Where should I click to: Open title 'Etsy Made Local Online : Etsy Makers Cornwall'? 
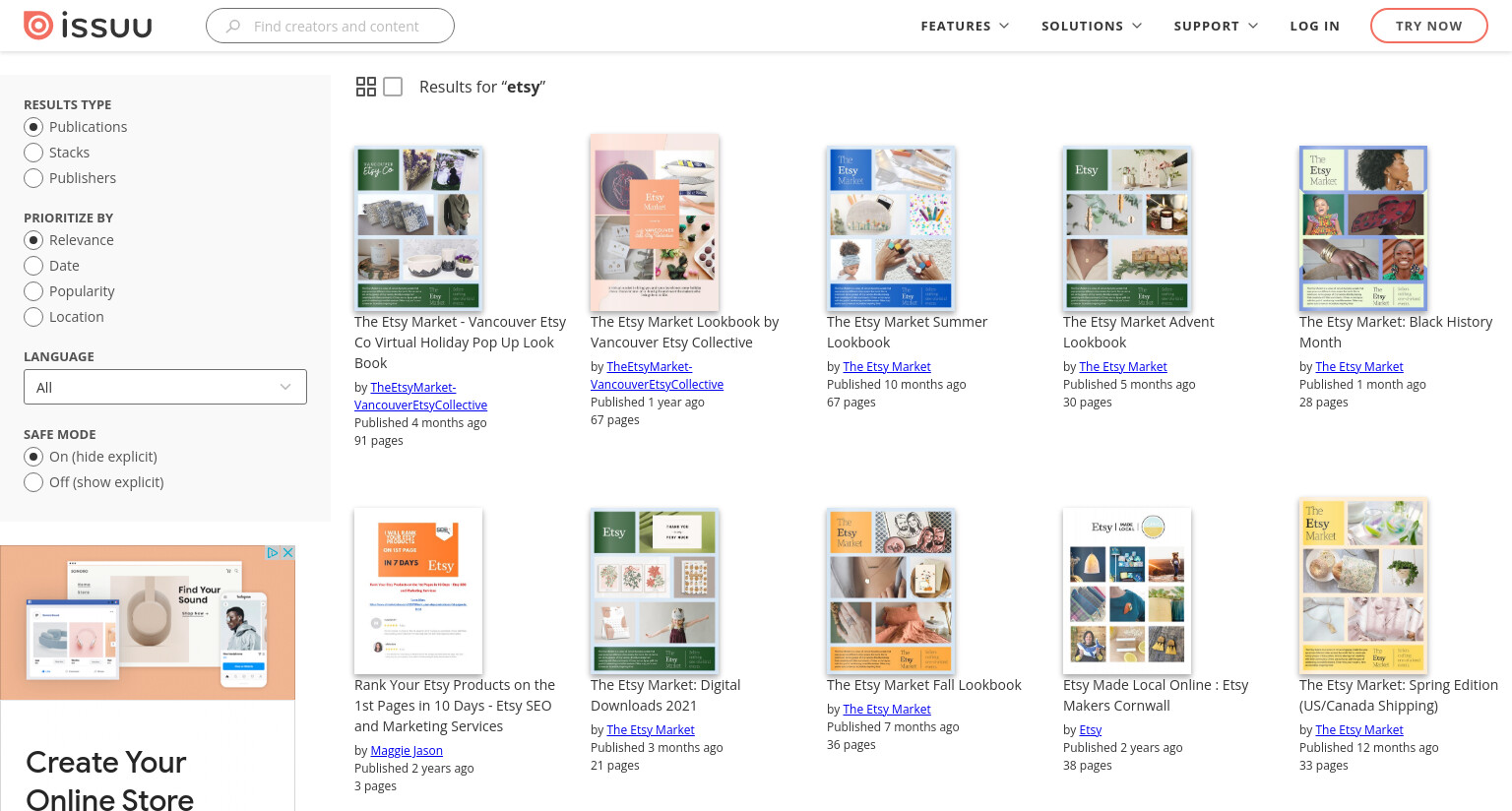pyautogui.click(x=1156, y=695)
